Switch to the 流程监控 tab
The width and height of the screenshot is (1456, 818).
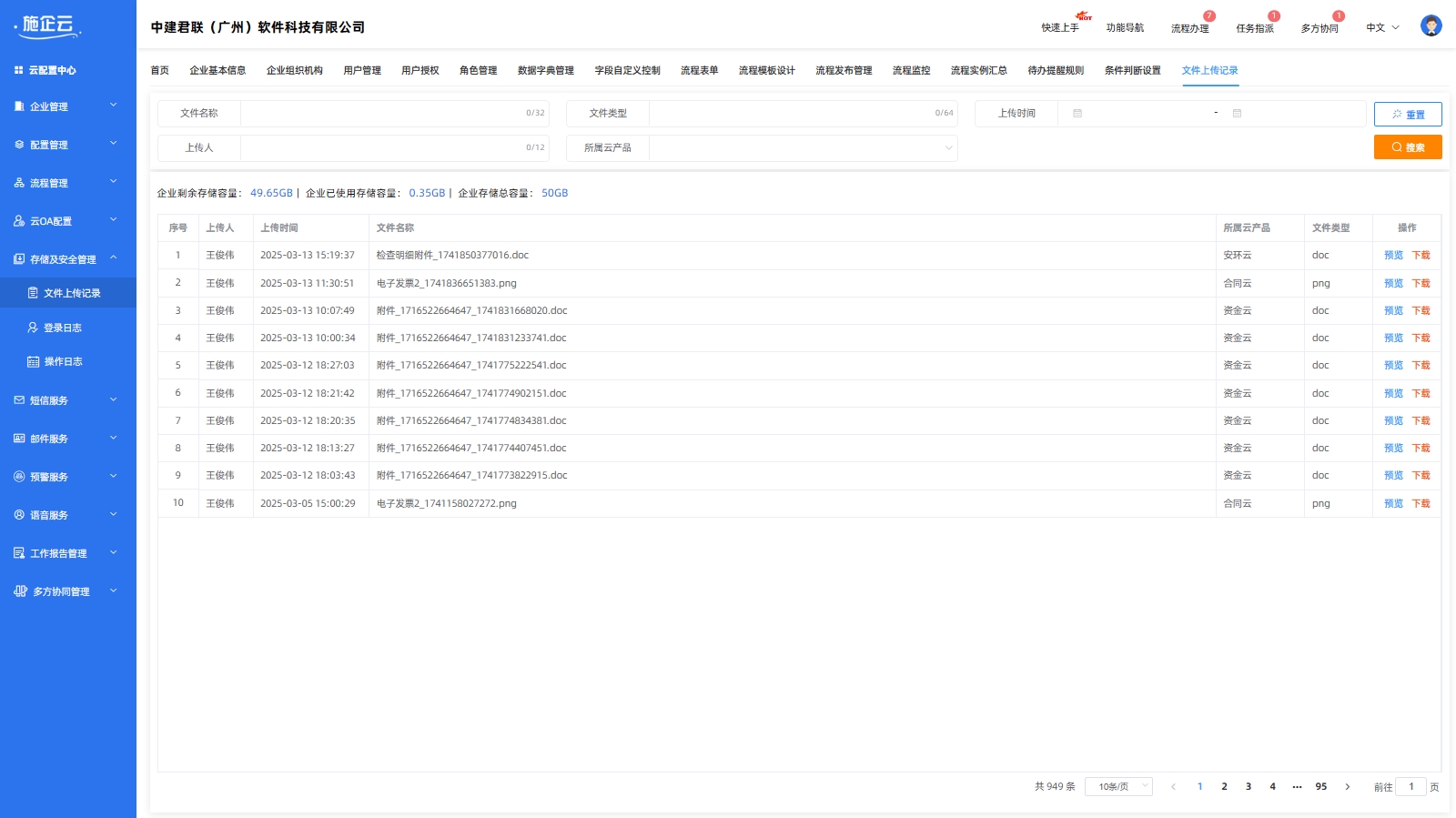[x=911, y=71]
